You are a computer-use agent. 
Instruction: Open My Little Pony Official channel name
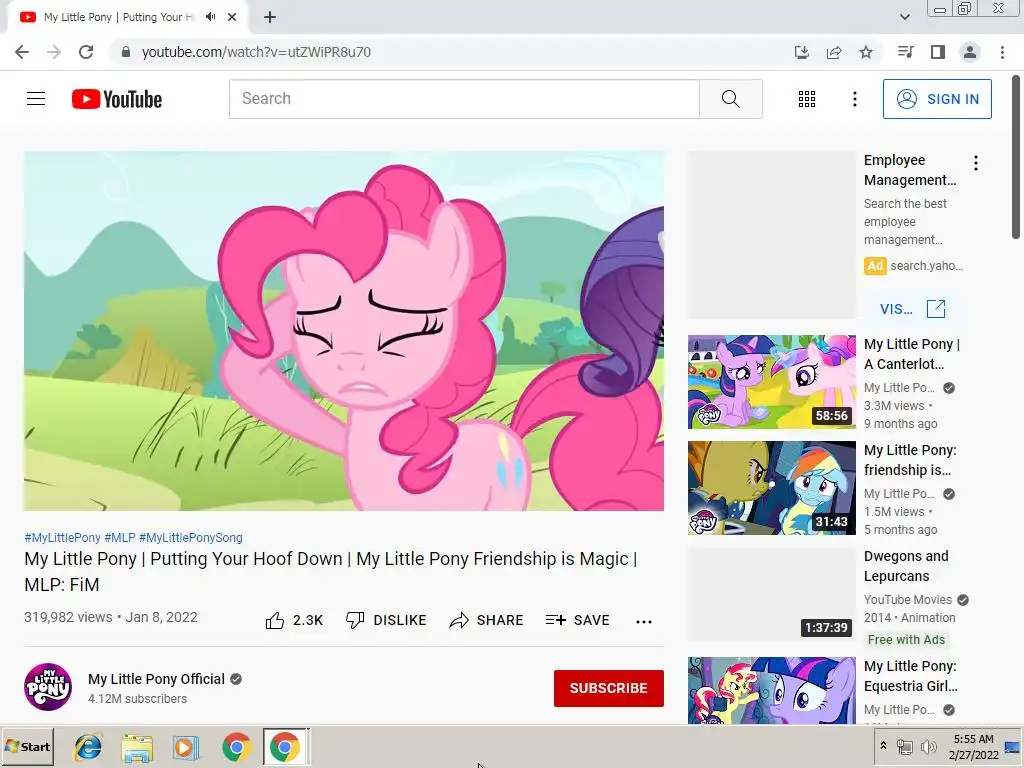point(156,679)
